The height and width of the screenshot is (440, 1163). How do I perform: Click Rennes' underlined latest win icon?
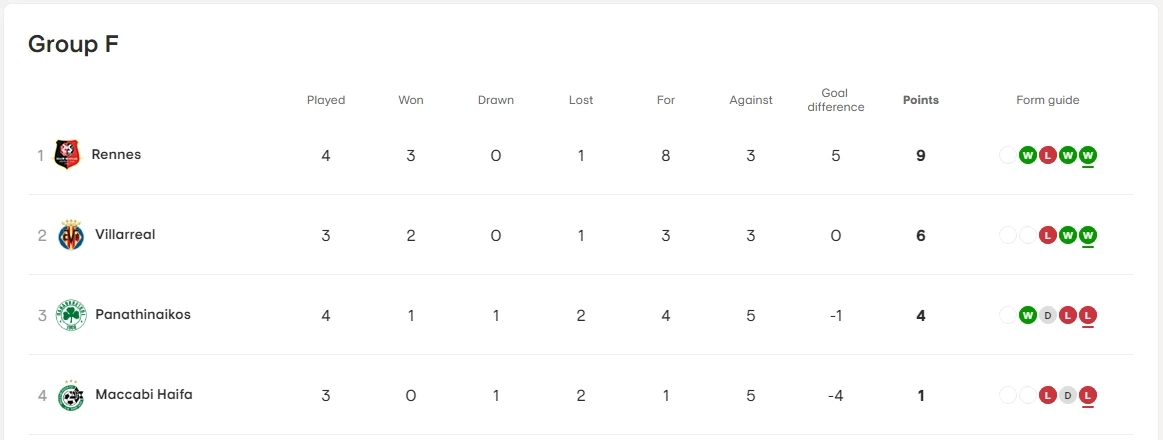coord(1088,155)
